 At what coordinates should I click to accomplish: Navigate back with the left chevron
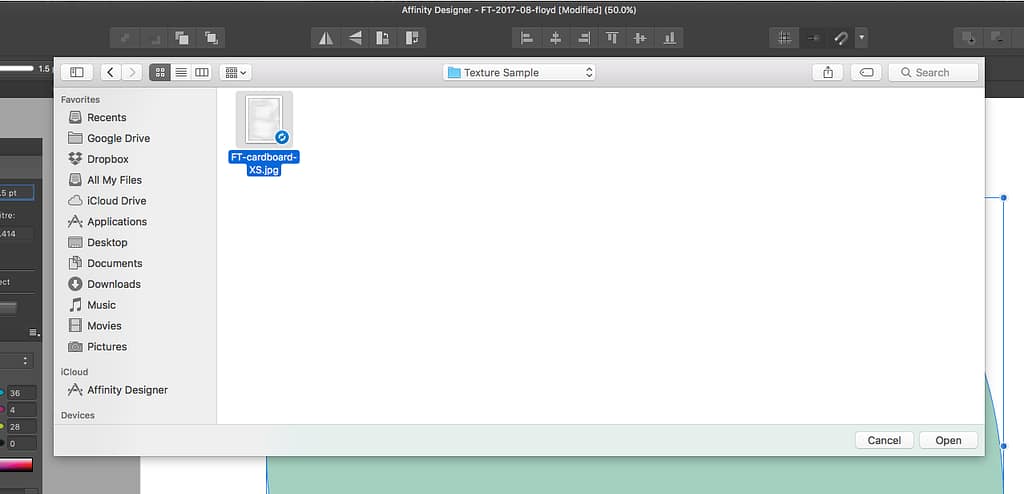[111, 73]
